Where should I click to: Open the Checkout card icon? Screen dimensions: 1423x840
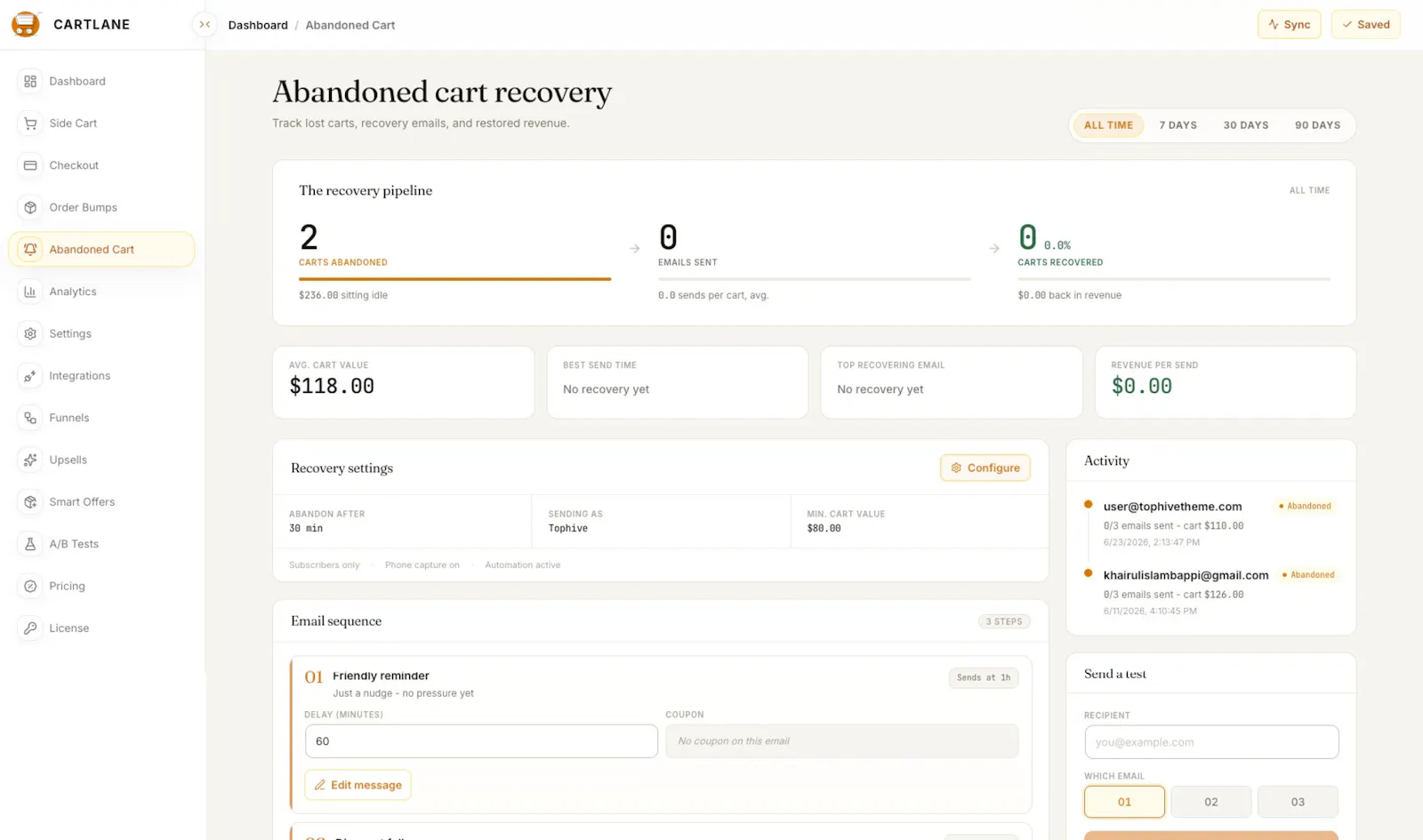[30, 165]
